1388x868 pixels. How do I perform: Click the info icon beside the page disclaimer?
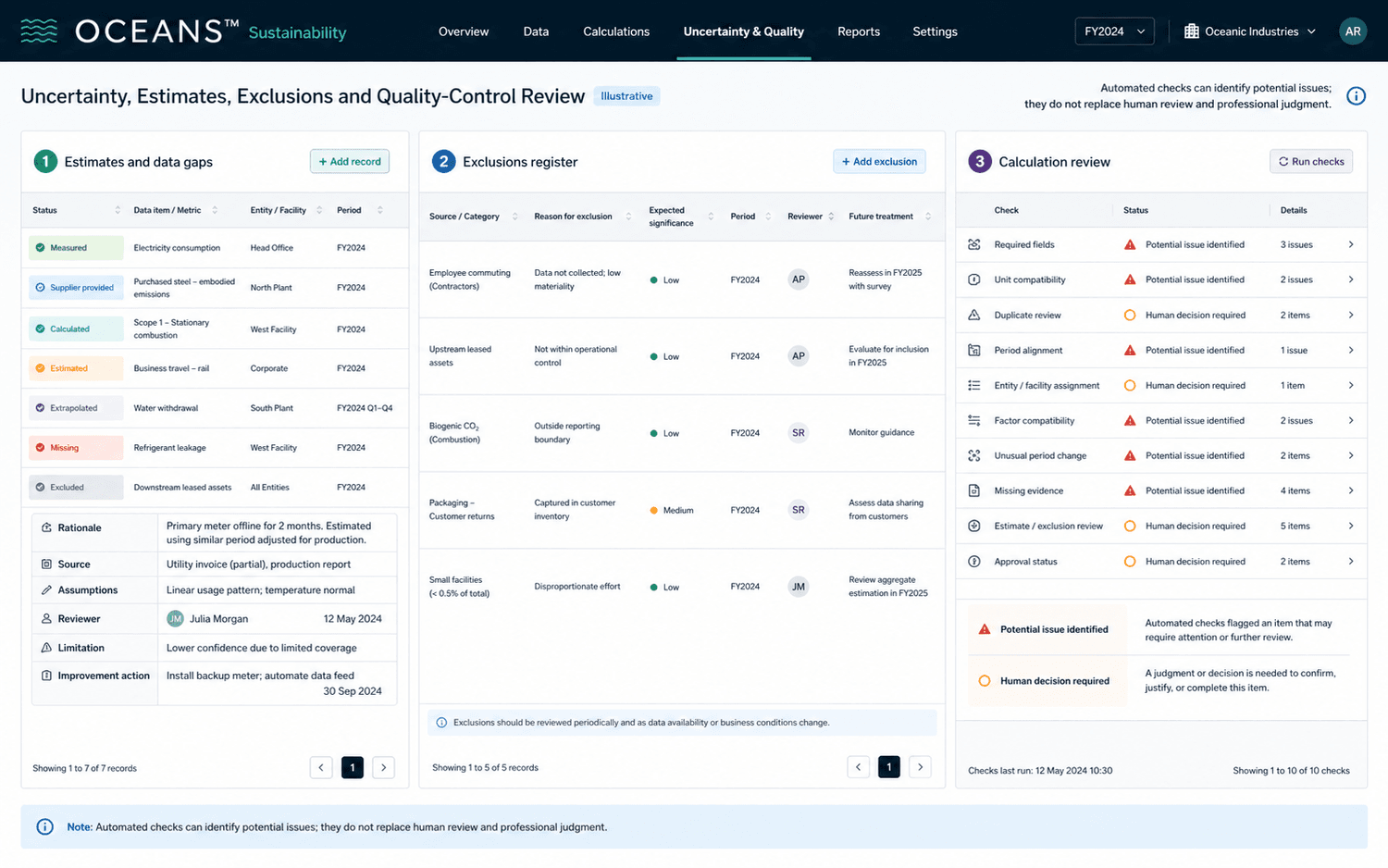[x=1356, y=96]
